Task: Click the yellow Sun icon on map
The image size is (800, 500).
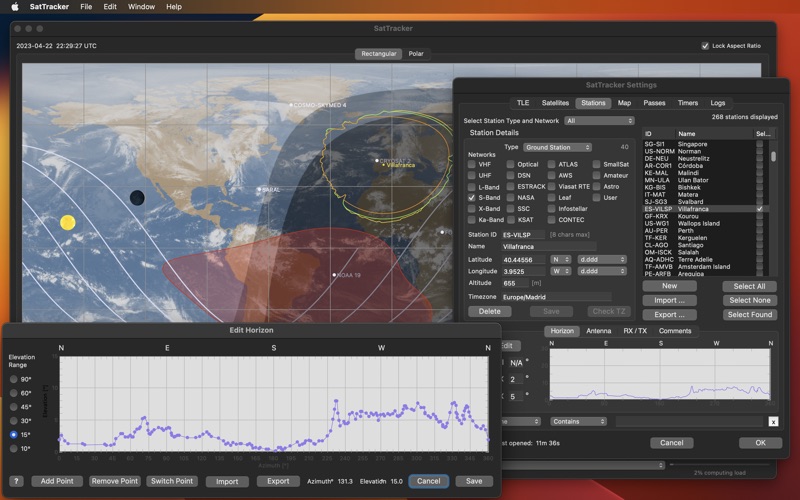Action: tap(67, 222)
